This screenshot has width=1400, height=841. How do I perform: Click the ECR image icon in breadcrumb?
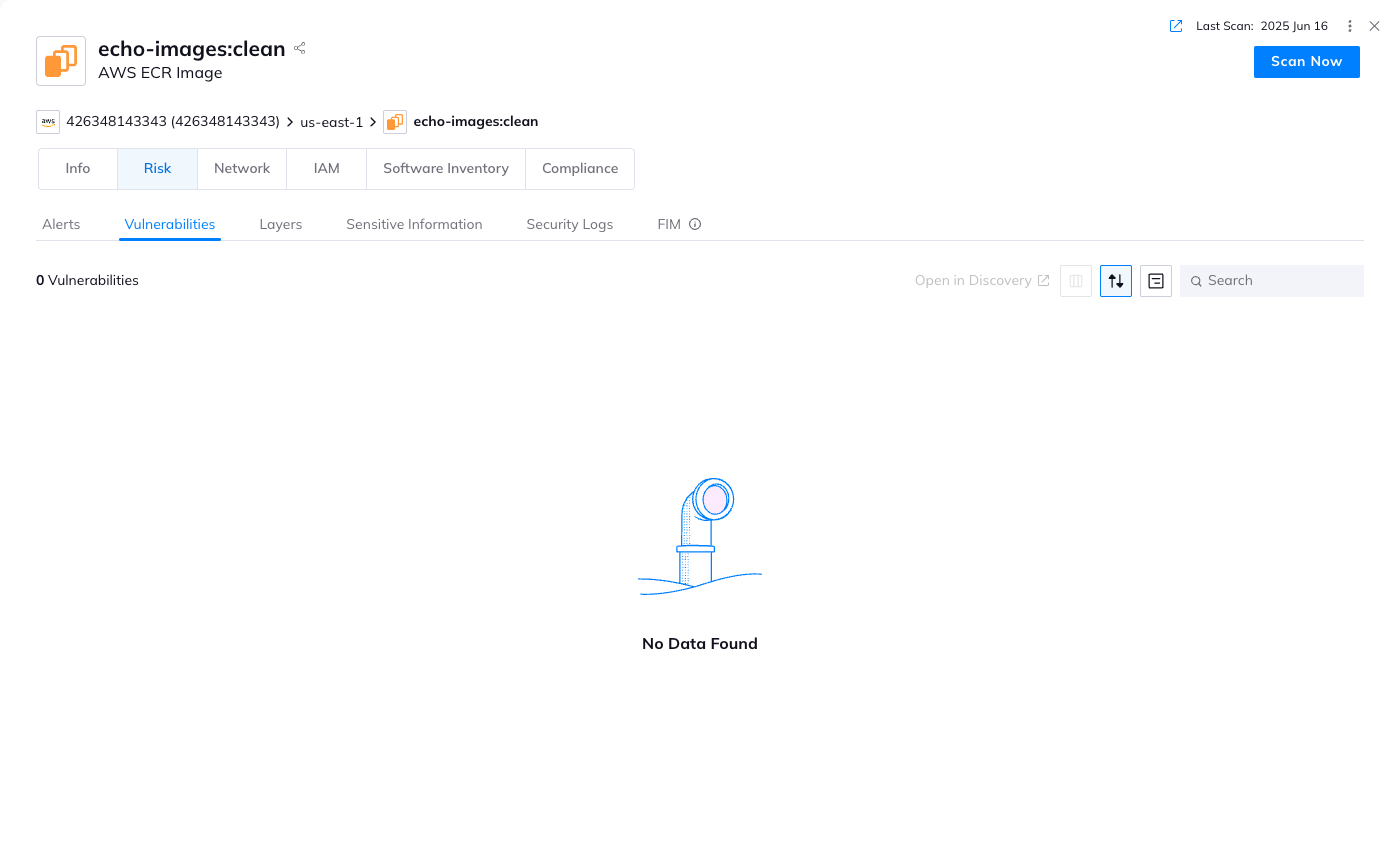click(x=395, y=122)
